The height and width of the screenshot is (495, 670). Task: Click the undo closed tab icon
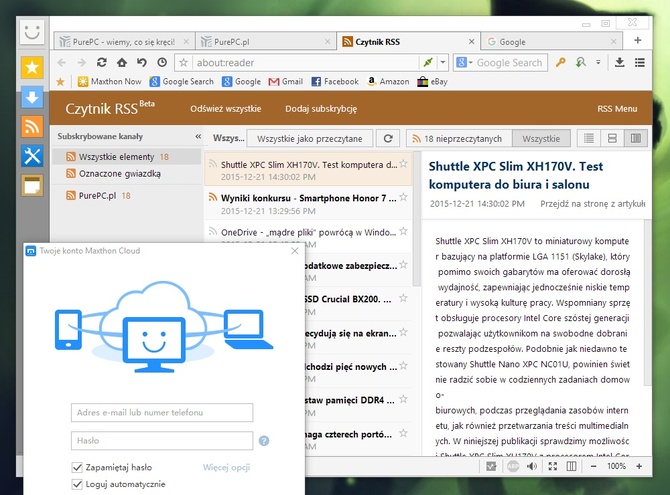(x=142, y=62)
